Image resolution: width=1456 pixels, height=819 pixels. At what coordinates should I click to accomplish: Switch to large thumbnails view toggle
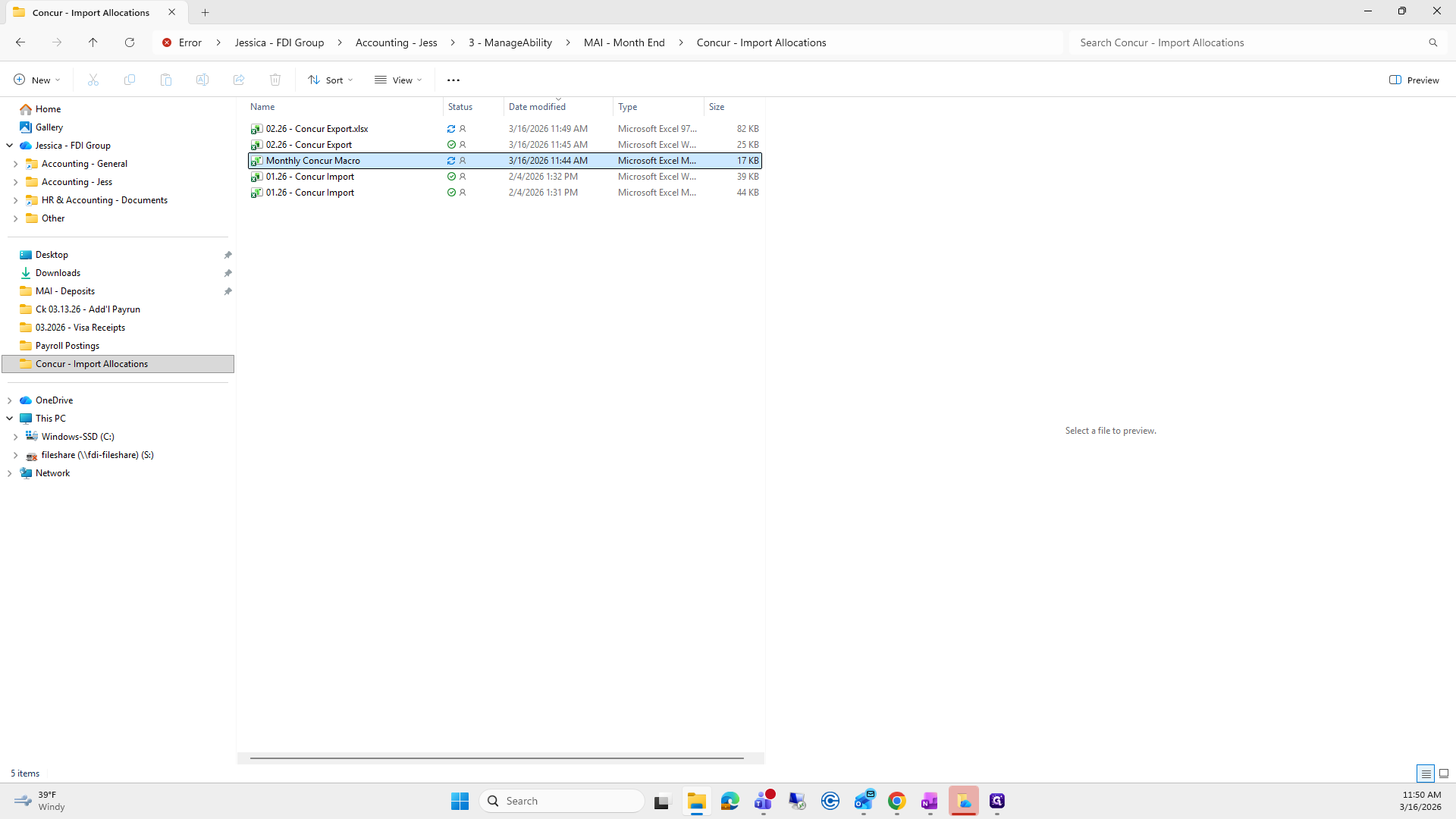point(1444,773)
